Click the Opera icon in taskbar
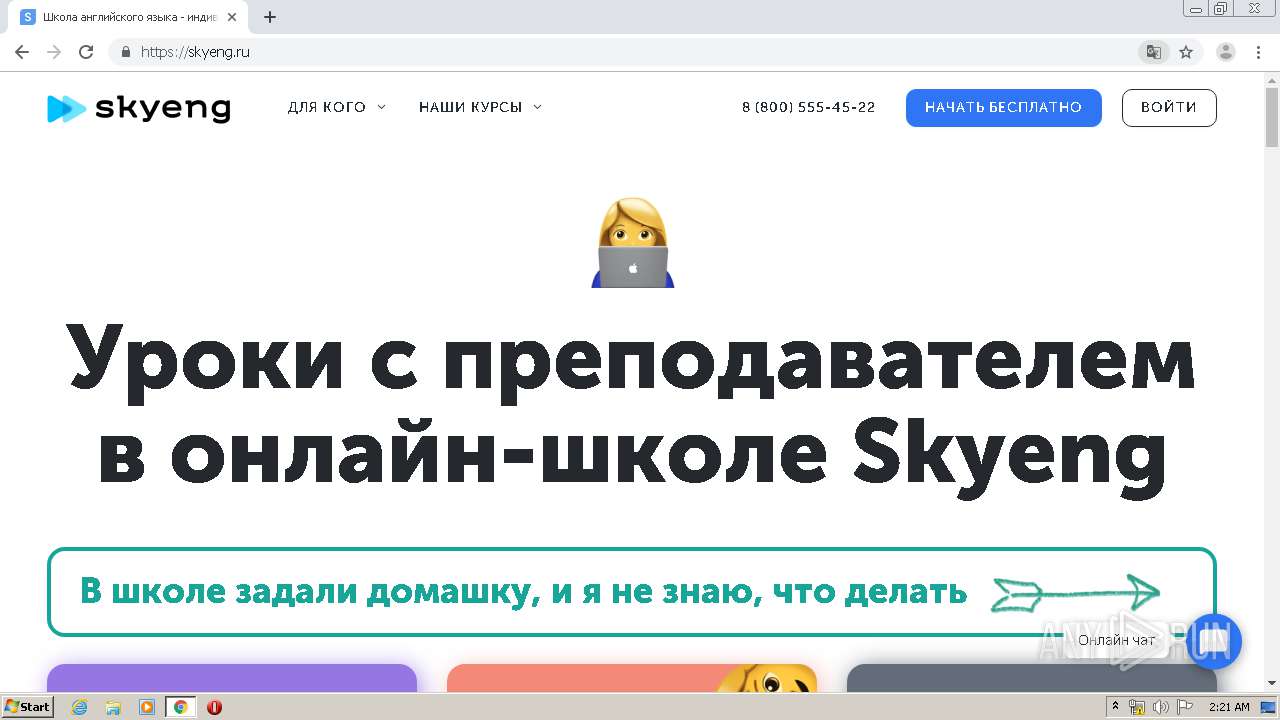The width and height of the screenshot is (1280, 720). (214, 707)
